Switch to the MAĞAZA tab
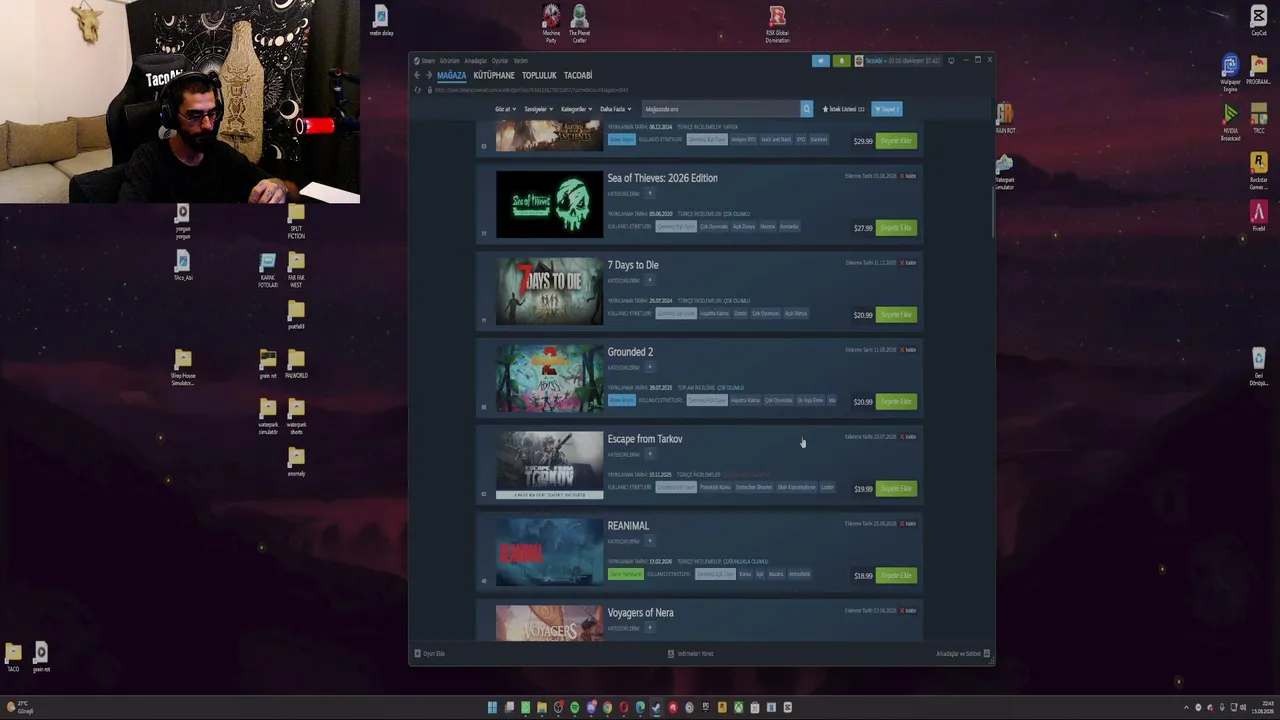This screenshot has width=1280, height=720. tap(452, 75)
